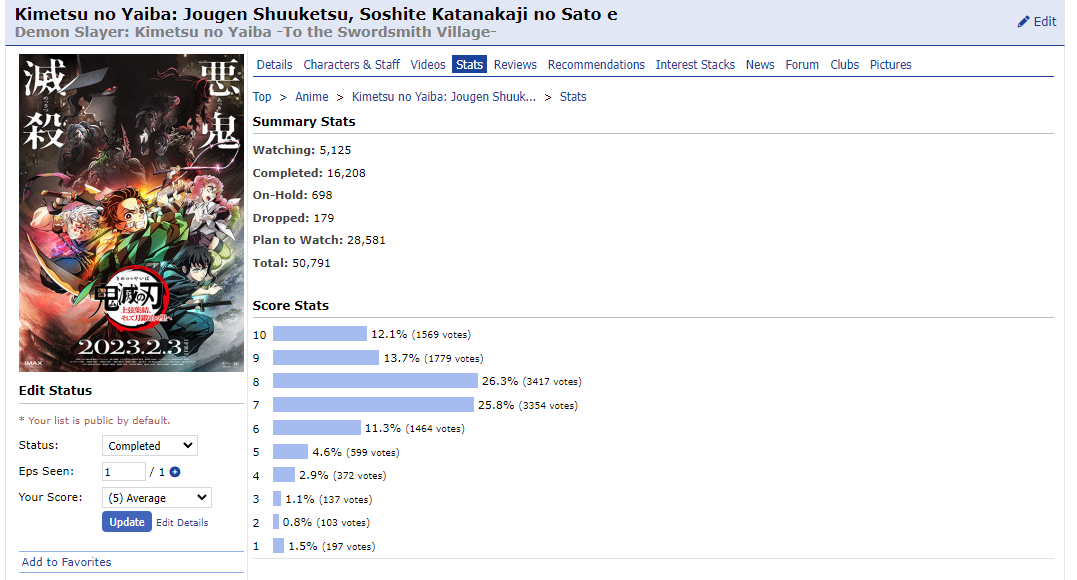Select the Reviews tab

515,65
